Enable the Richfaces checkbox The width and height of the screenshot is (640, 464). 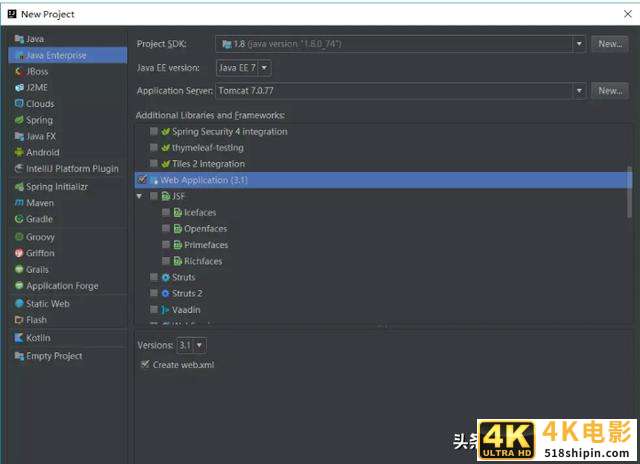(x=166, y=261)
